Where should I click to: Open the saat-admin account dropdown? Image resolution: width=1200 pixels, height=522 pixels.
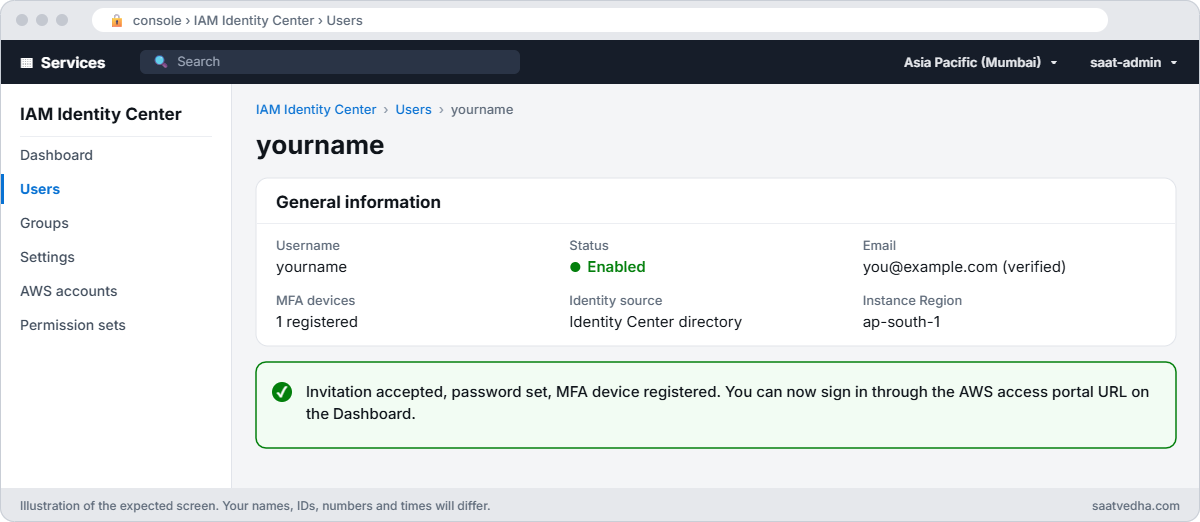point(1133,62)
